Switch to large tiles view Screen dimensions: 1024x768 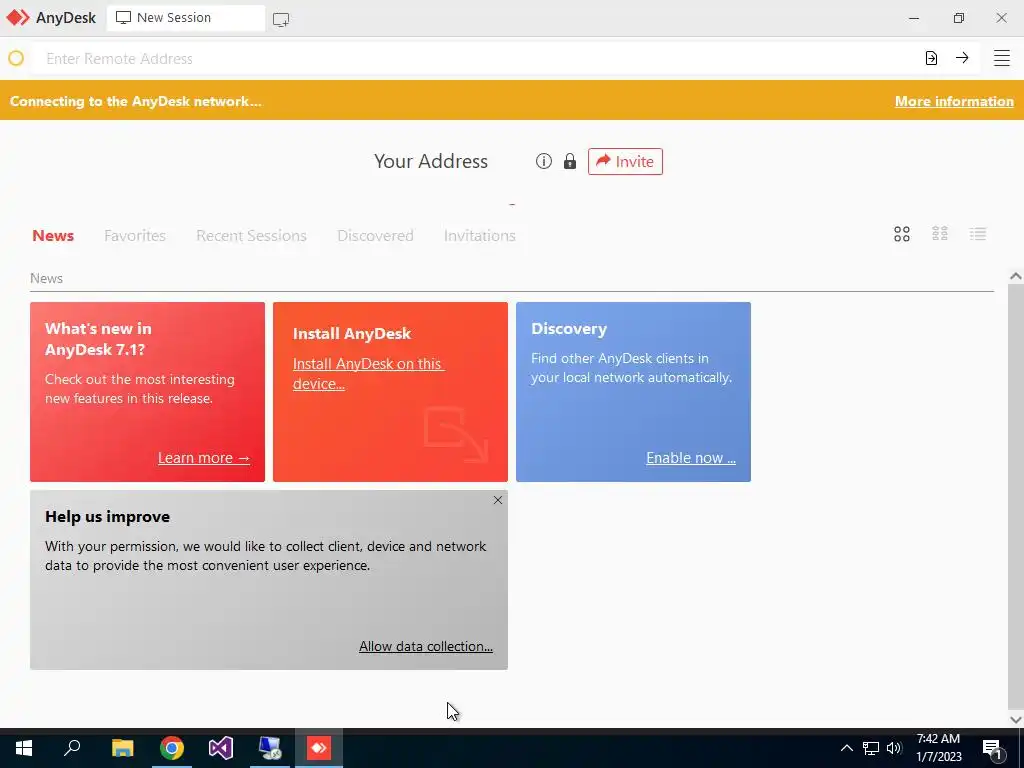coord(902,234)
